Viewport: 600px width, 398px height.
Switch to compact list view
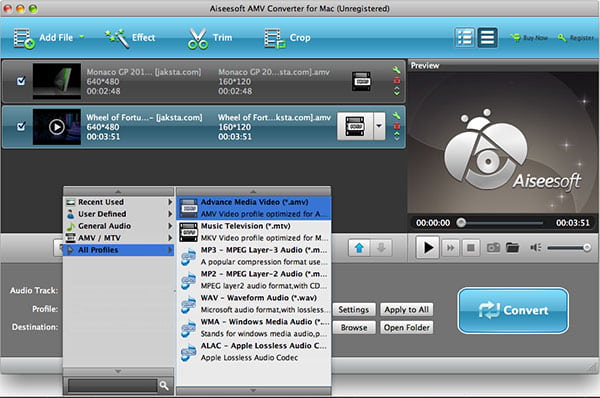487,38
